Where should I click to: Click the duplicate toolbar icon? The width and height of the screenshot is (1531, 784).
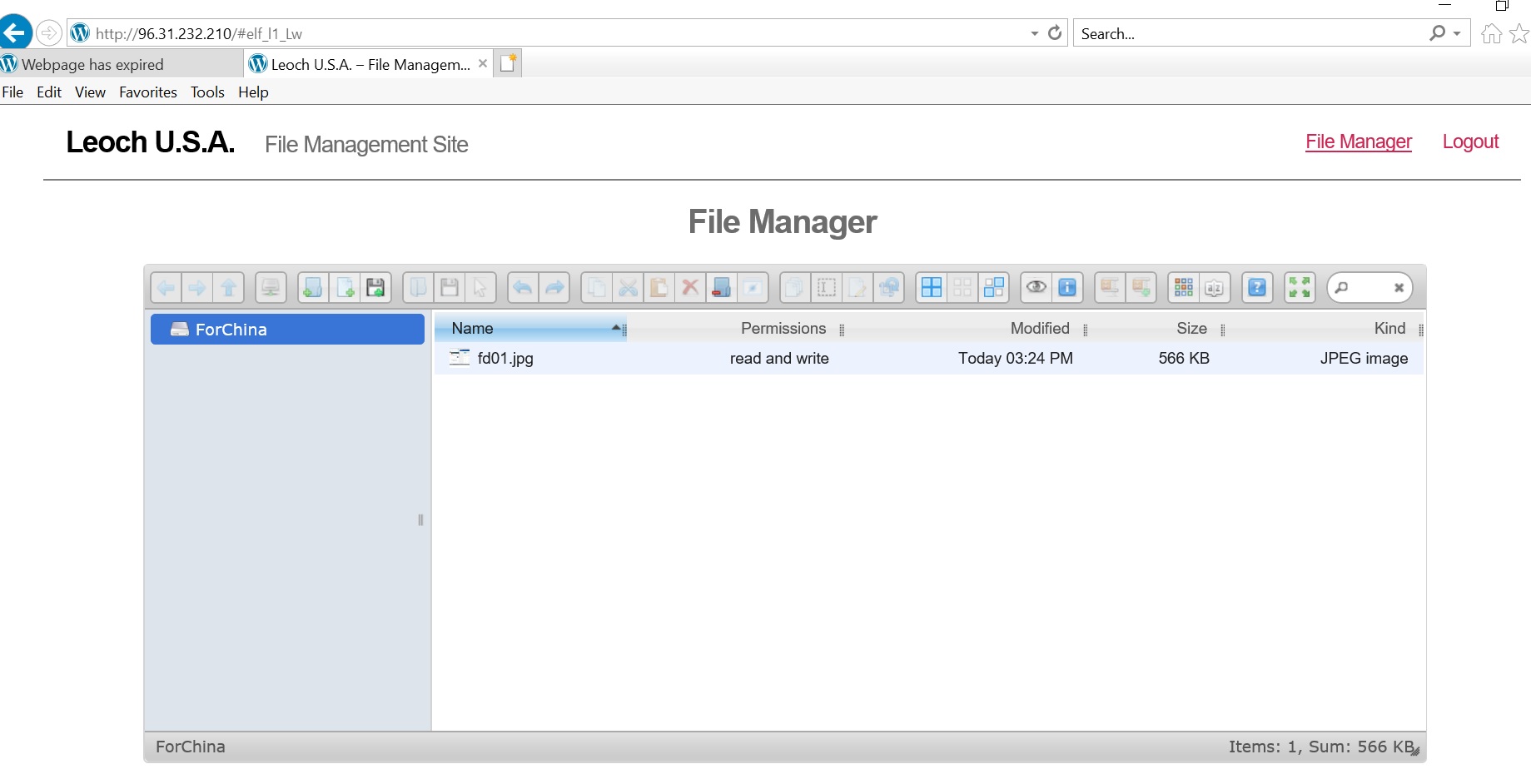click(795, 288)
